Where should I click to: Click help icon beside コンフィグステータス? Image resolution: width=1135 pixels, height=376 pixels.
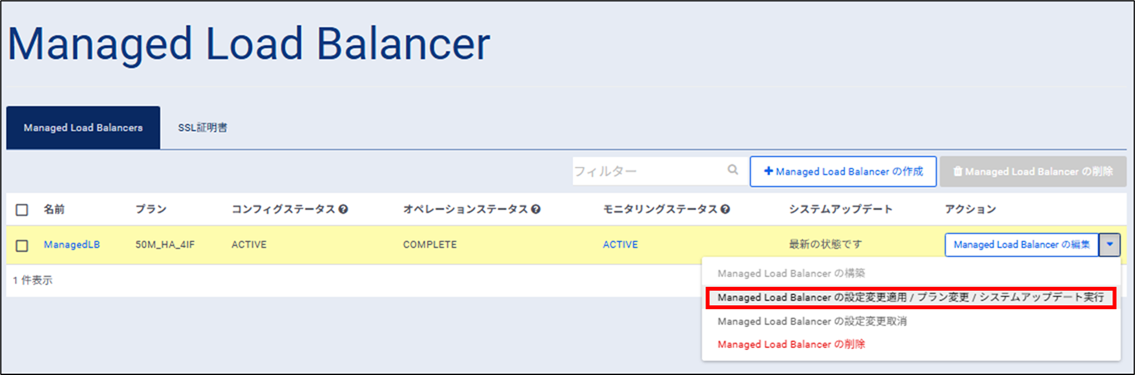(x=344, y=209)
